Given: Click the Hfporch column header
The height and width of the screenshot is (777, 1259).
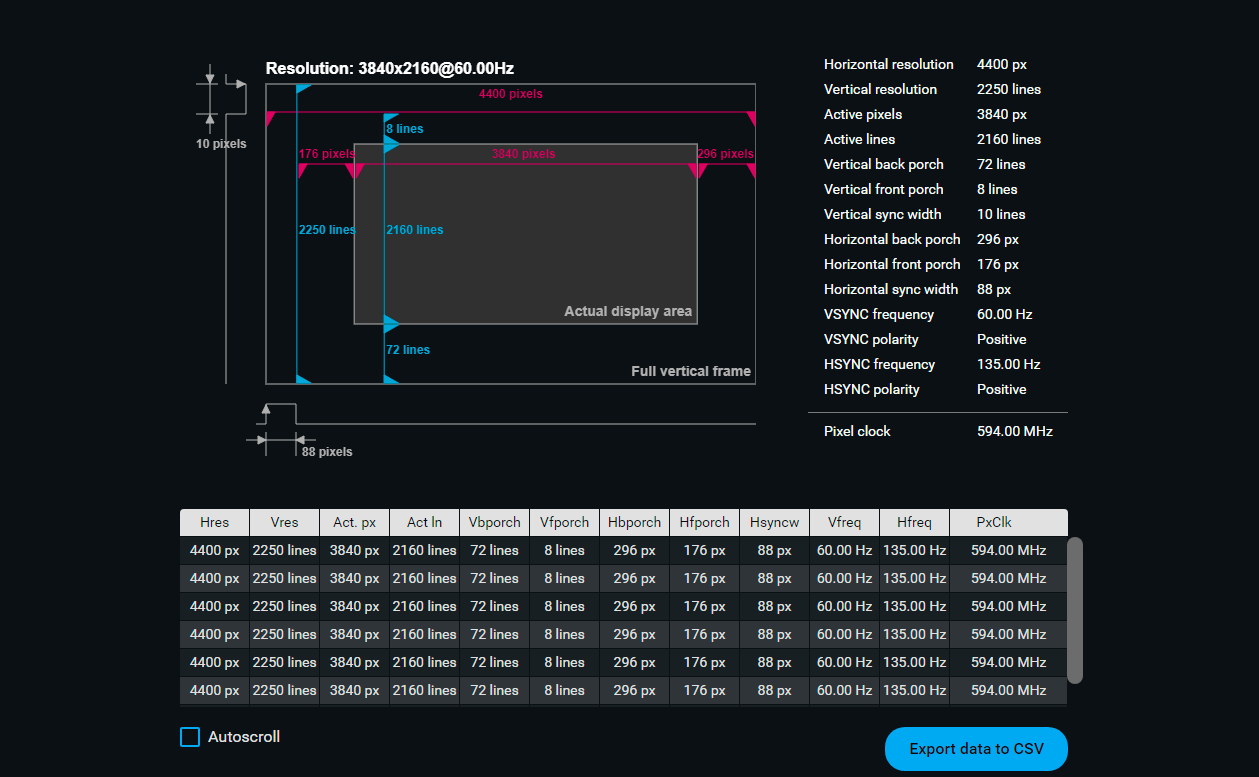Looking at the screenshot, I should tap(704, 522).
